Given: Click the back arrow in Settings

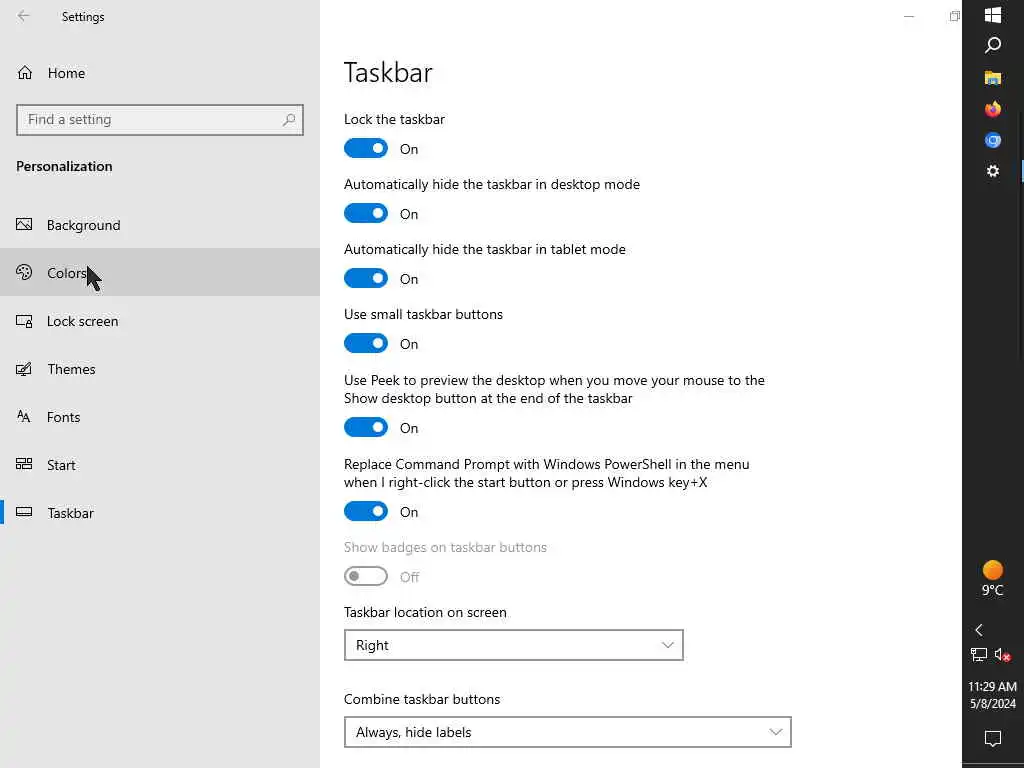Looking at the screenshot, I should 24,16.
